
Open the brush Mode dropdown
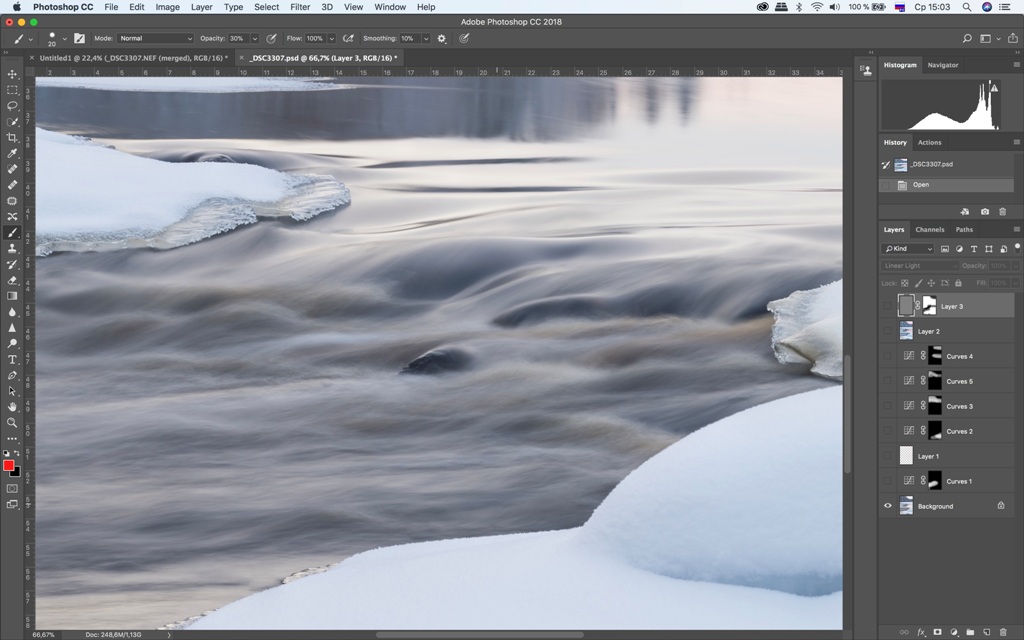[155, 39]
